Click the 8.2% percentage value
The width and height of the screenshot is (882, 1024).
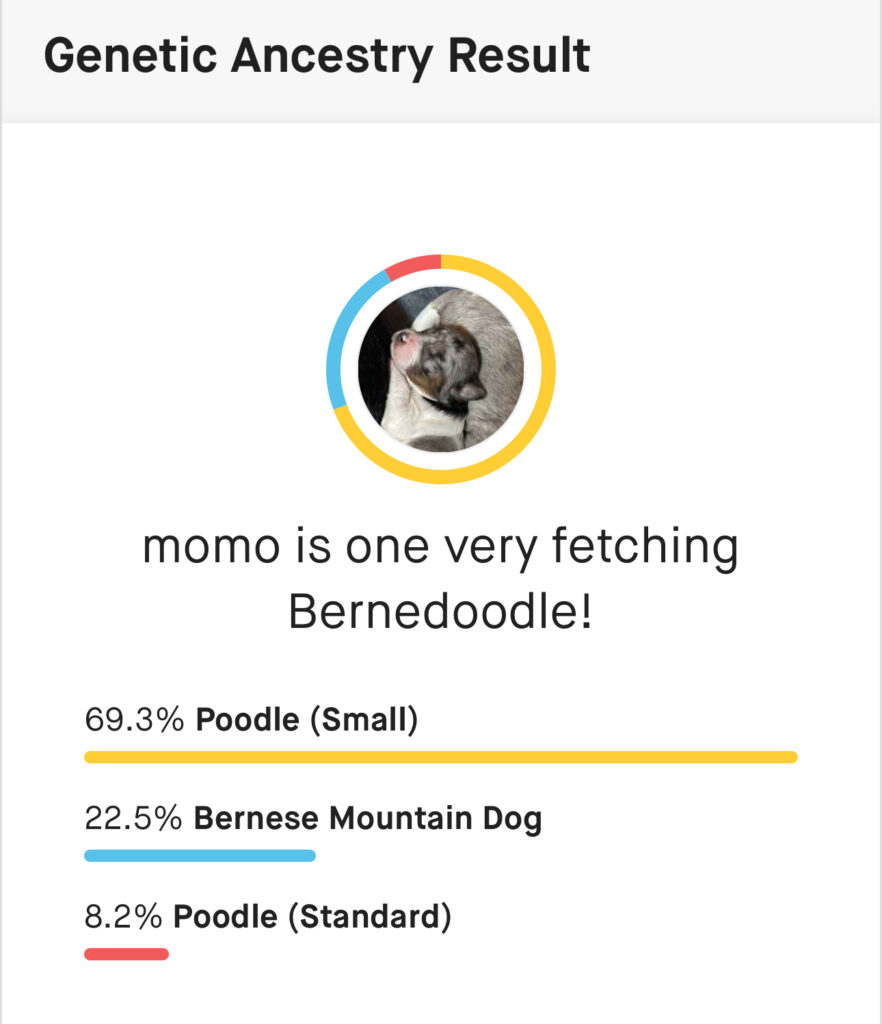124,916
